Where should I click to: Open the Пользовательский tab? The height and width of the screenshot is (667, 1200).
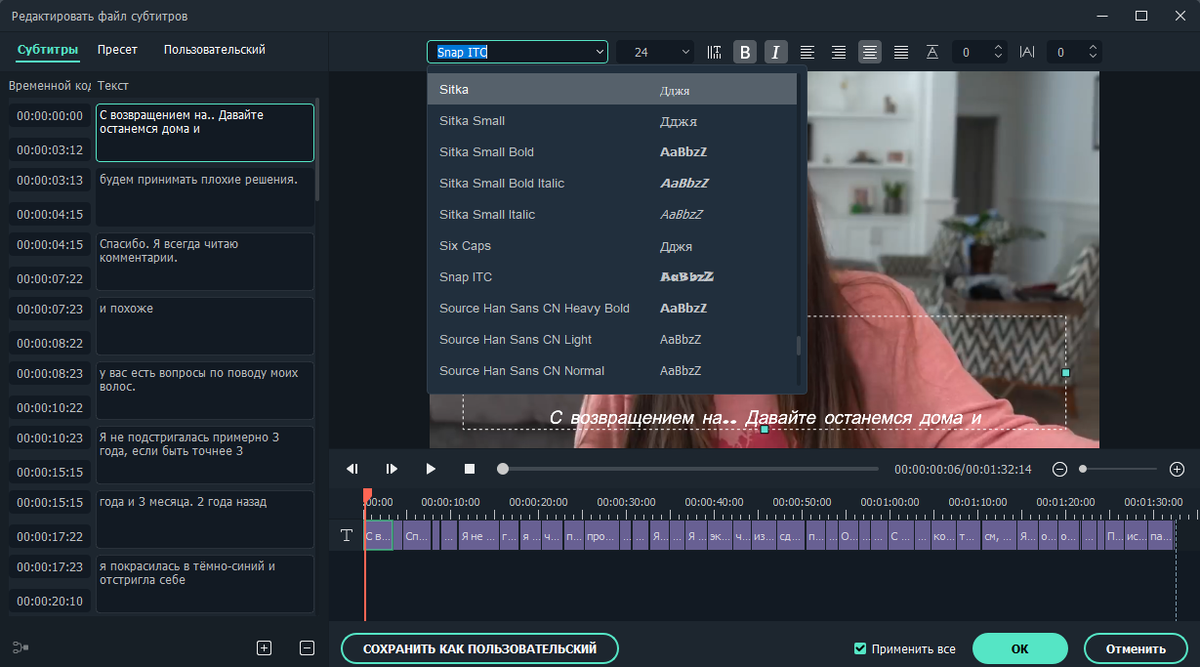pyautogui.click(x=214, y=49)
